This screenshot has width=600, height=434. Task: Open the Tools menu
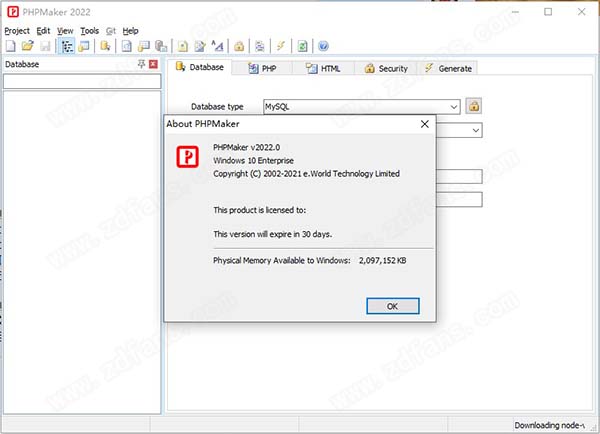point(90,31)
